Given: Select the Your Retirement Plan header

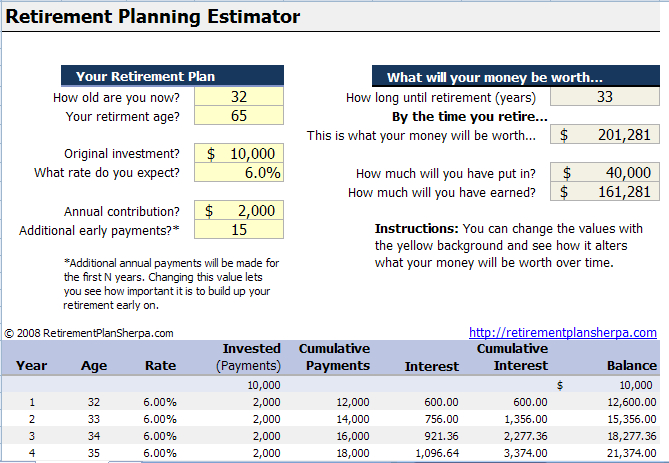Looking at the screenshot, I should 172,76.
